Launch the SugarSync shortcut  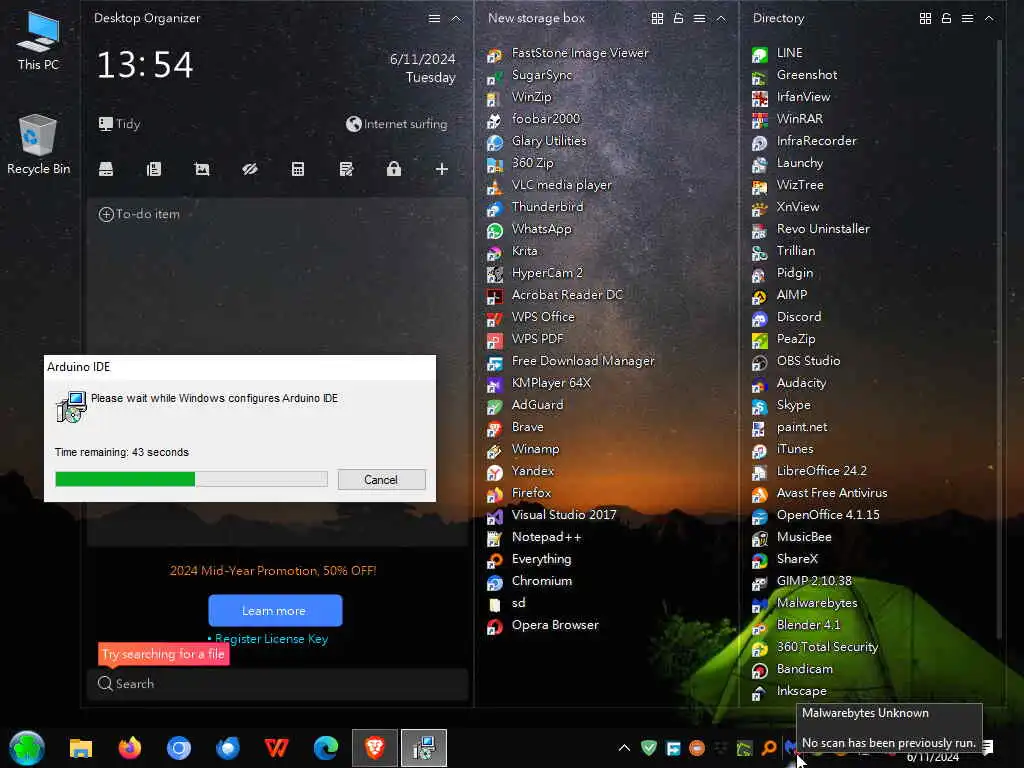(x=530, y=75)
